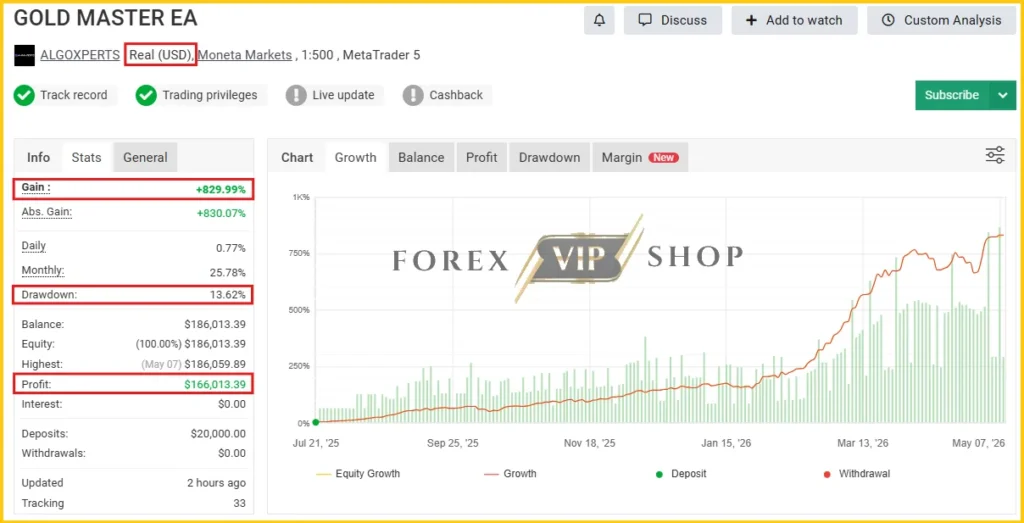Expand the Subscribe dropdown arrow
1024x523 pixels.
pos(1003,95)
